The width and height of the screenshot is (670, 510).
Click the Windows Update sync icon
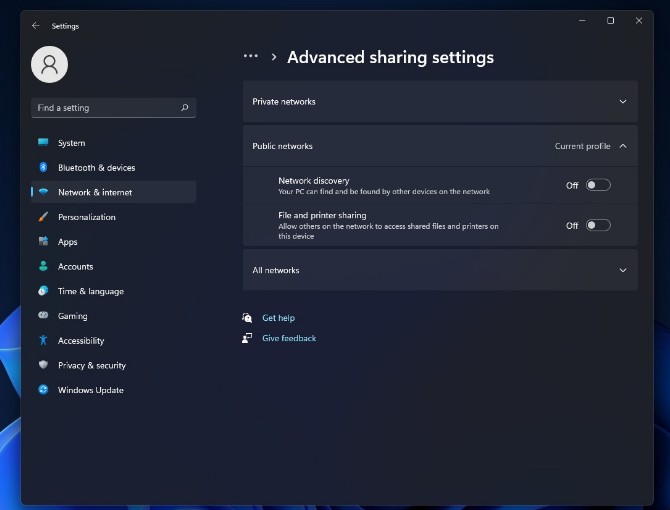click(x=43, y=390)
